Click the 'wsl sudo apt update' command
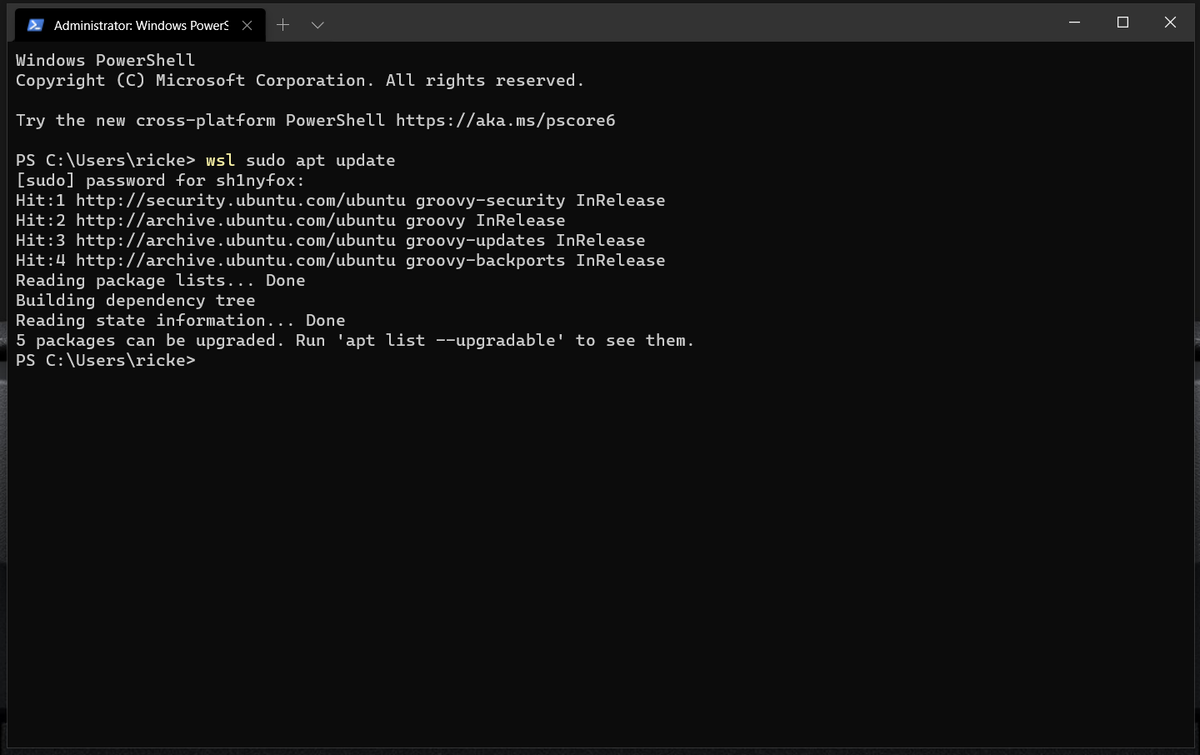1200x755 pixels. [300, 160]
